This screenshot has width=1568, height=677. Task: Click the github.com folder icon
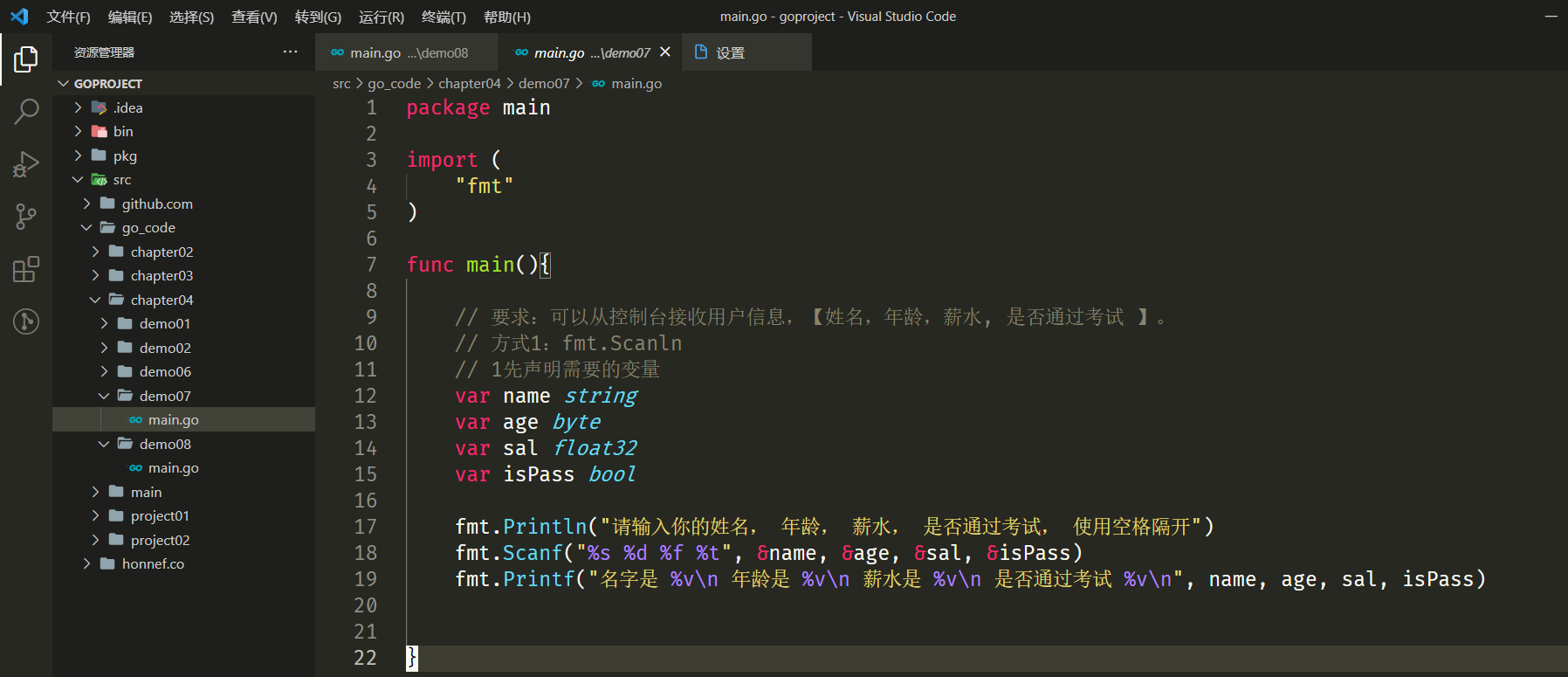point(107,204)
